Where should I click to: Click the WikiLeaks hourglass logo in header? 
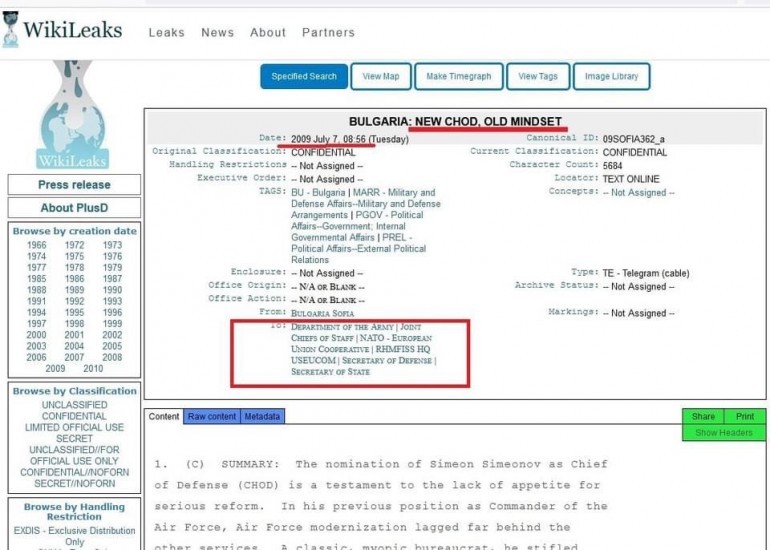11,30
